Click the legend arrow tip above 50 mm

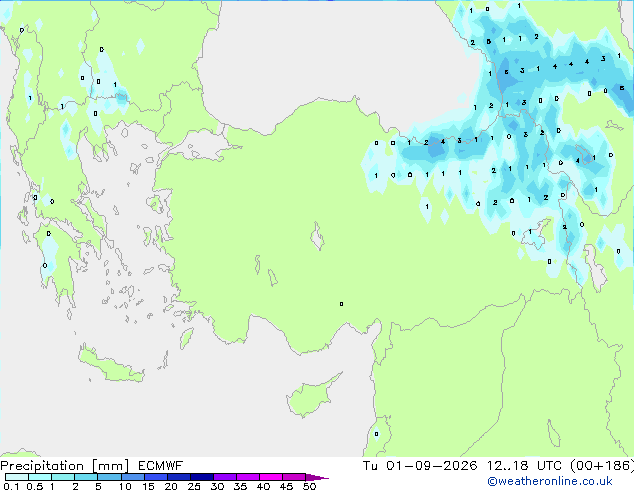coord(317,477)
